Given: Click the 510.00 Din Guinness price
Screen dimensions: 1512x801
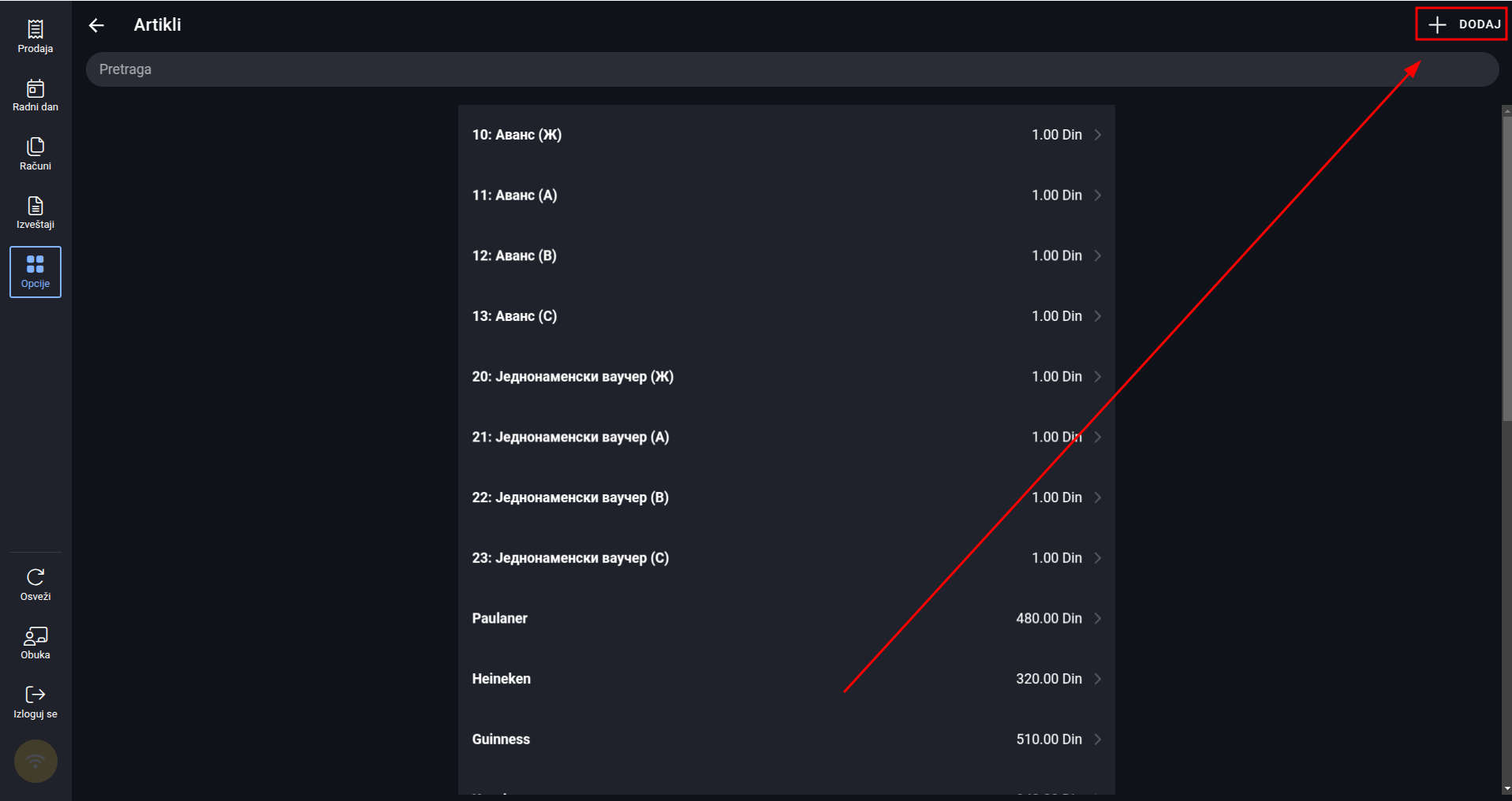Looking at the screenshot, I should coord(1048,740).
